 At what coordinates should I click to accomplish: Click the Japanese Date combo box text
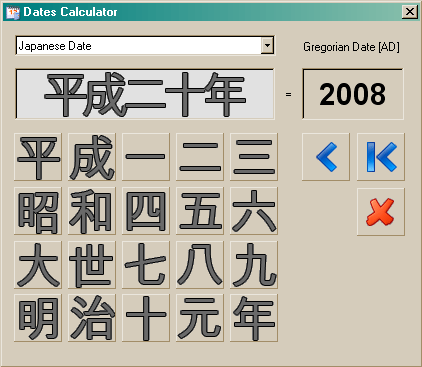point(55,46)
